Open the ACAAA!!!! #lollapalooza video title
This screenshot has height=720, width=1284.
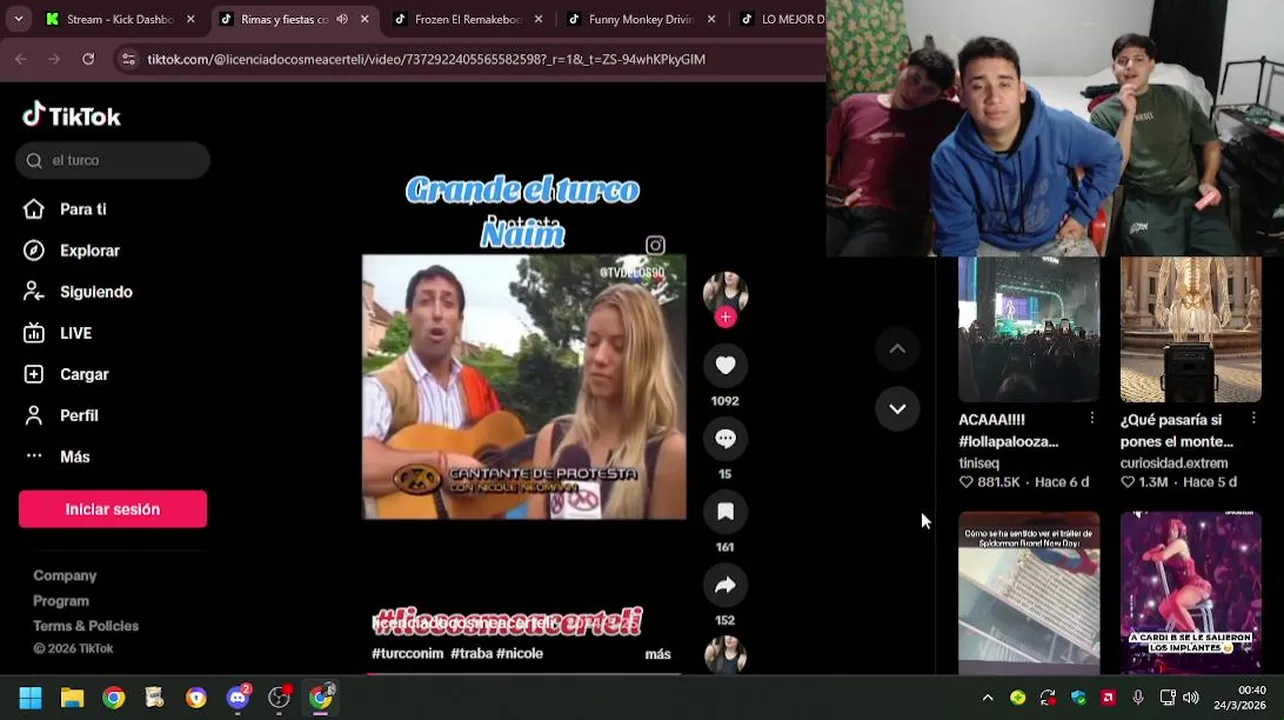1008,430
